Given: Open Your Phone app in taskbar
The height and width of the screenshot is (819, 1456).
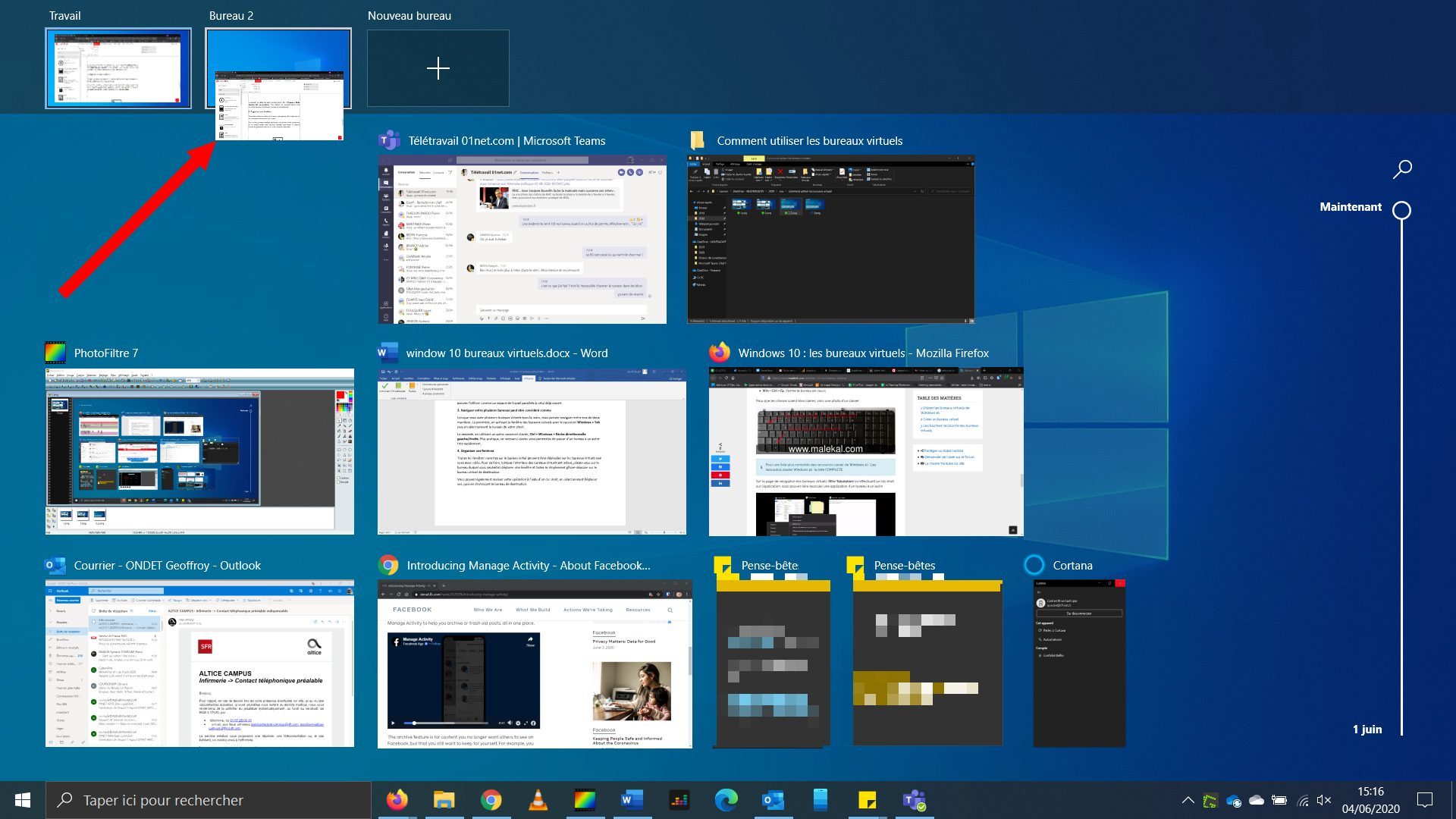Looking at the screenshot, I should pos(820,800).
